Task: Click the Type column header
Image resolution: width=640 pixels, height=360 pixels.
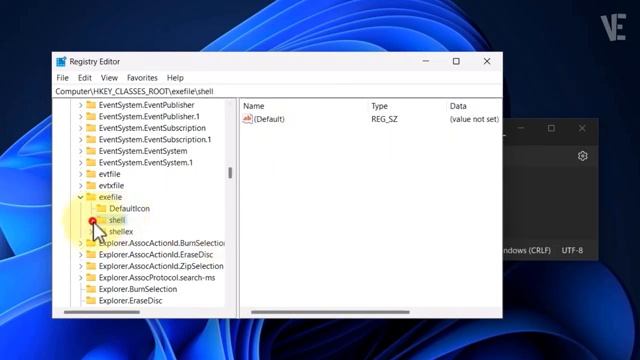Action: tap(380, 106)
